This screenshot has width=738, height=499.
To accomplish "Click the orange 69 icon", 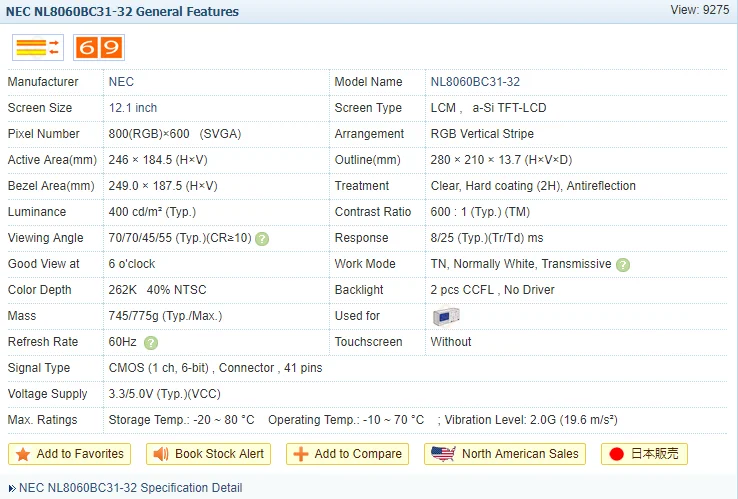I will click(x=99, y=48).
